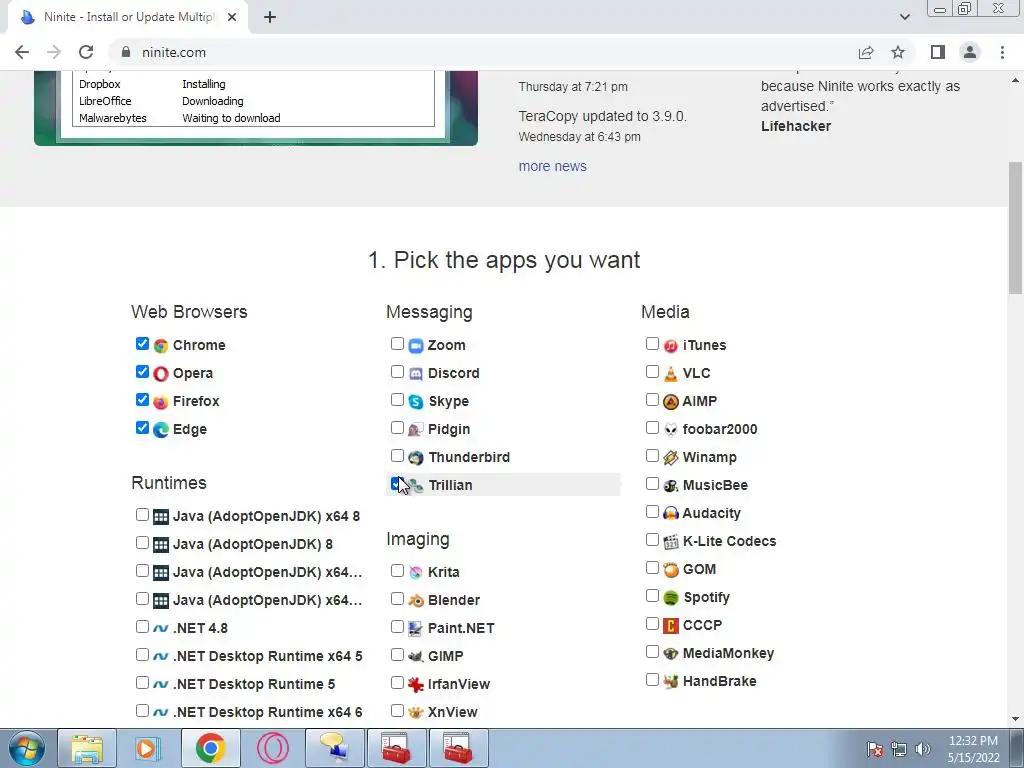The width and height of the screenshot is (1024, 768).
Task: Check the VLC checkbox
Action: (x=652, y=372)
